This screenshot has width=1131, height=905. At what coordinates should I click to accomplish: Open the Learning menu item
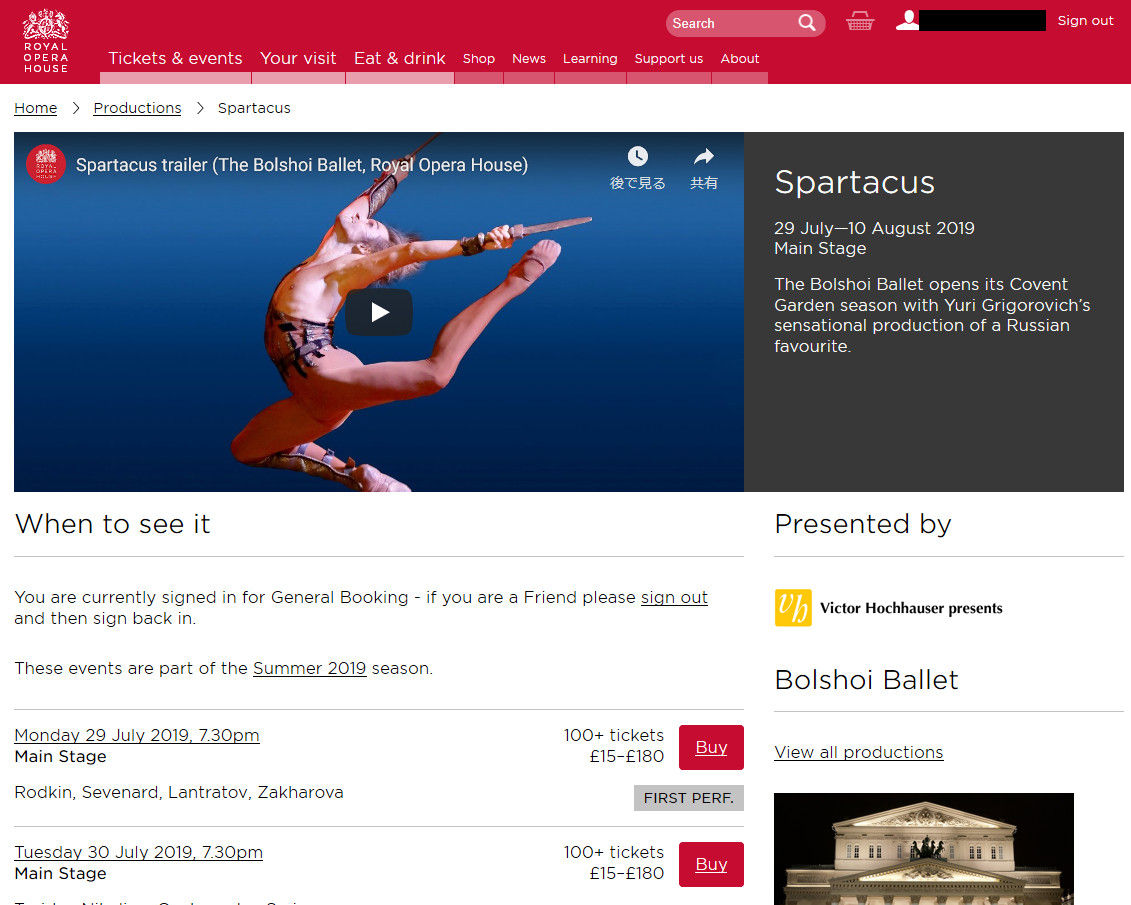590,59
